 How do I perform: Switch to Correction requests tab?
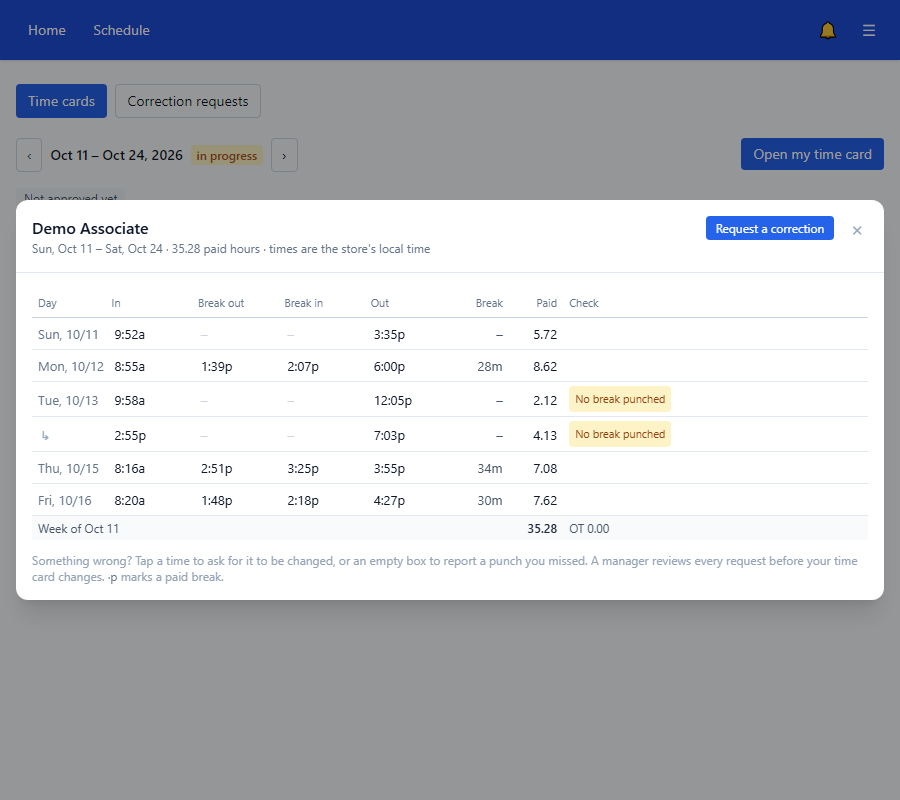(x=188, y=101)
